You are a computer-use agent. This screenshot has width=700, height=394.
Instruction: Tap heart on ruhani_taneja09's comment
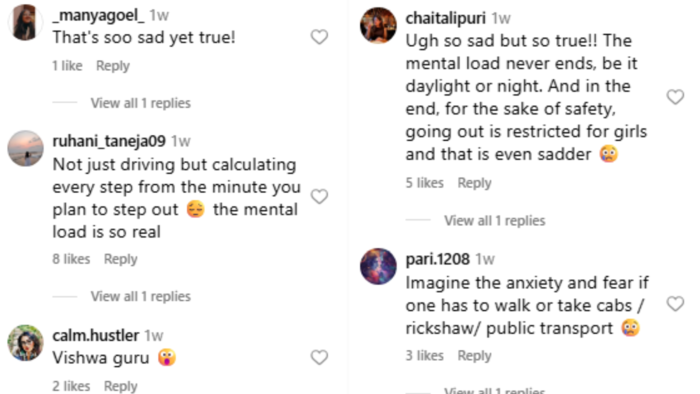click(319, 196)
